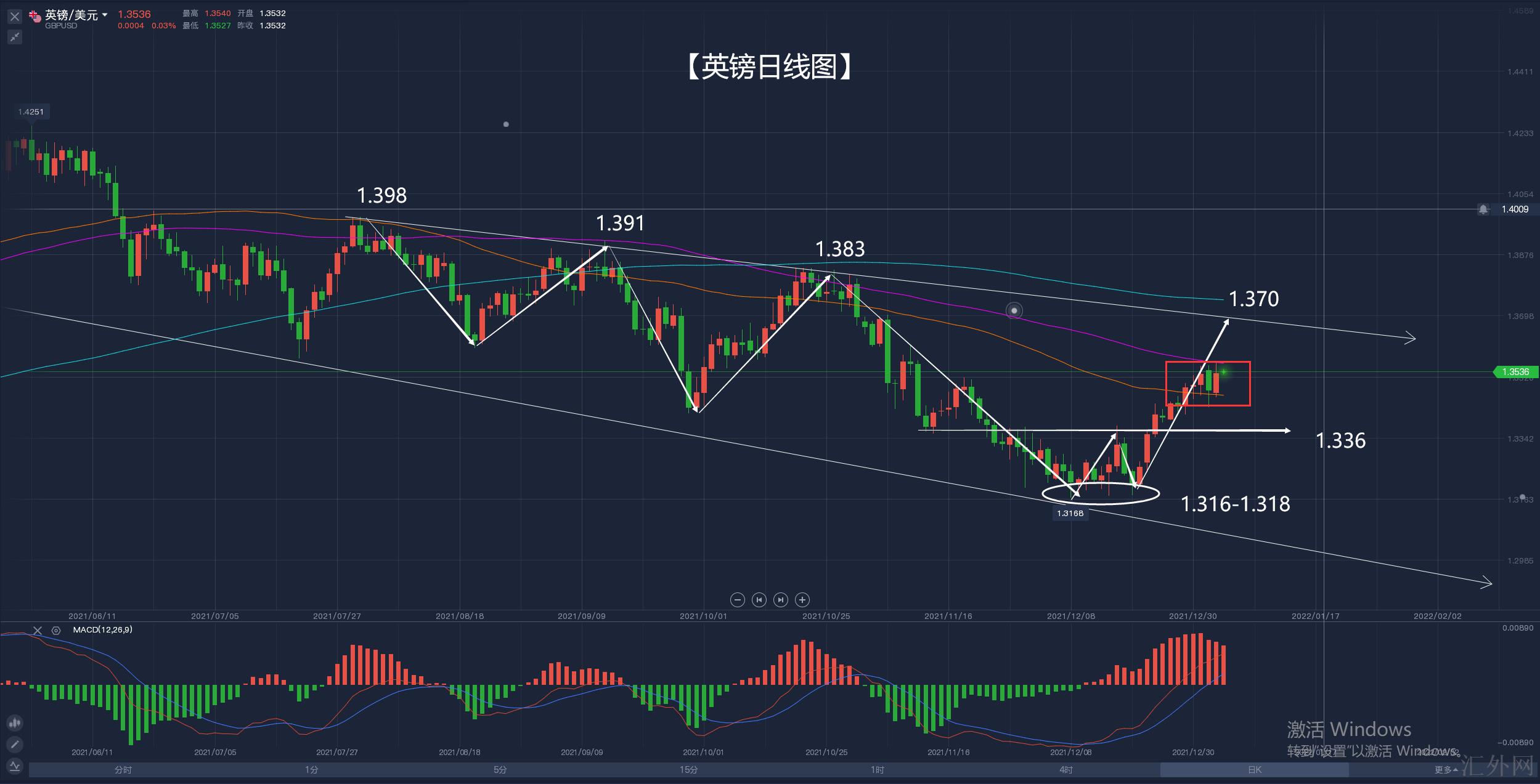1540x784 pixels.
Task: Remove the MACD indicator panel
Action: [38, 631]
